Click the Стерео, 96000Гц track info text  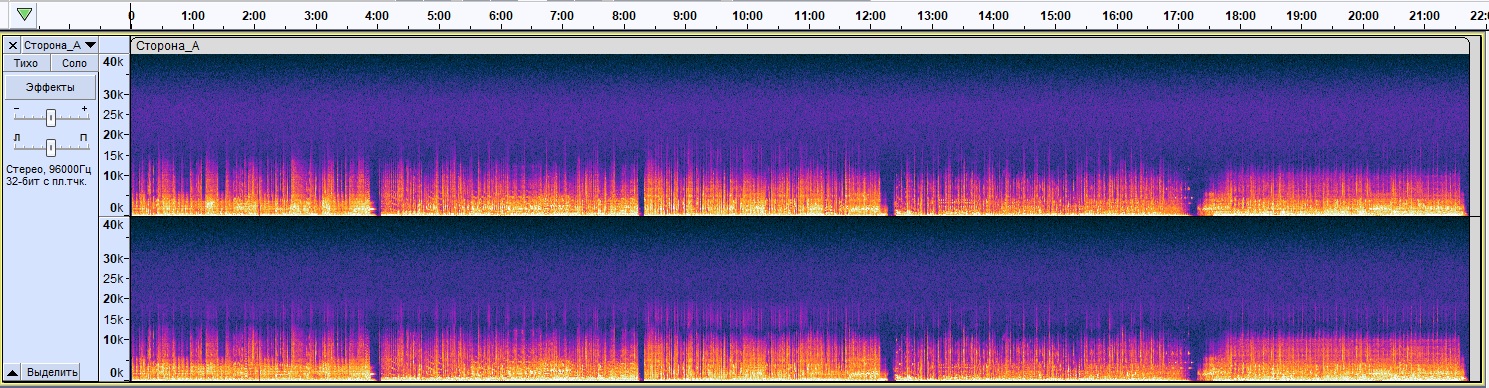(48, 170)
